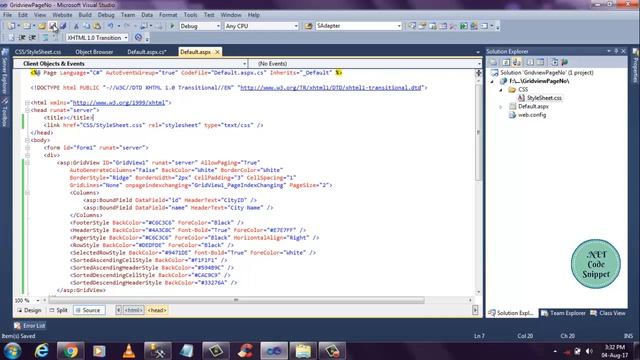Click the Save toolbar icon
Viewport: 640px width, 360px height.
click(53, 26)
